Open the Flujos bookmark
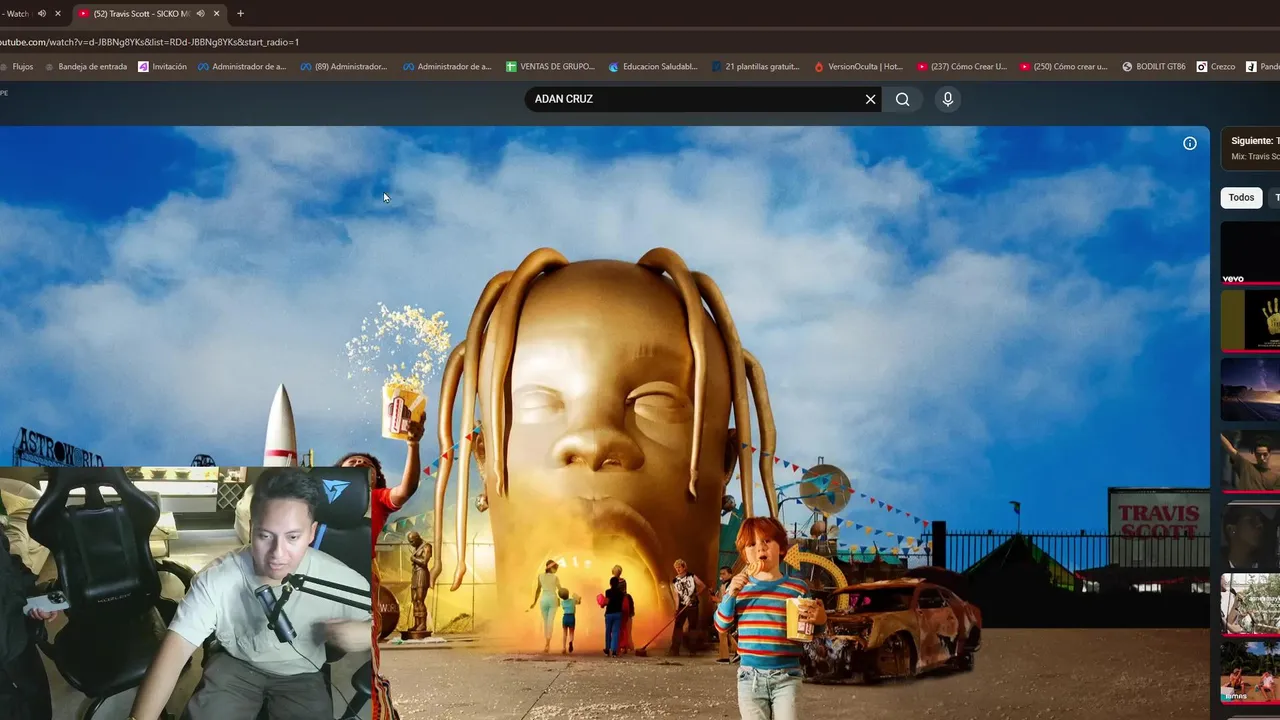Screen dimensions: 1280x720 click(x=16, y=66)
